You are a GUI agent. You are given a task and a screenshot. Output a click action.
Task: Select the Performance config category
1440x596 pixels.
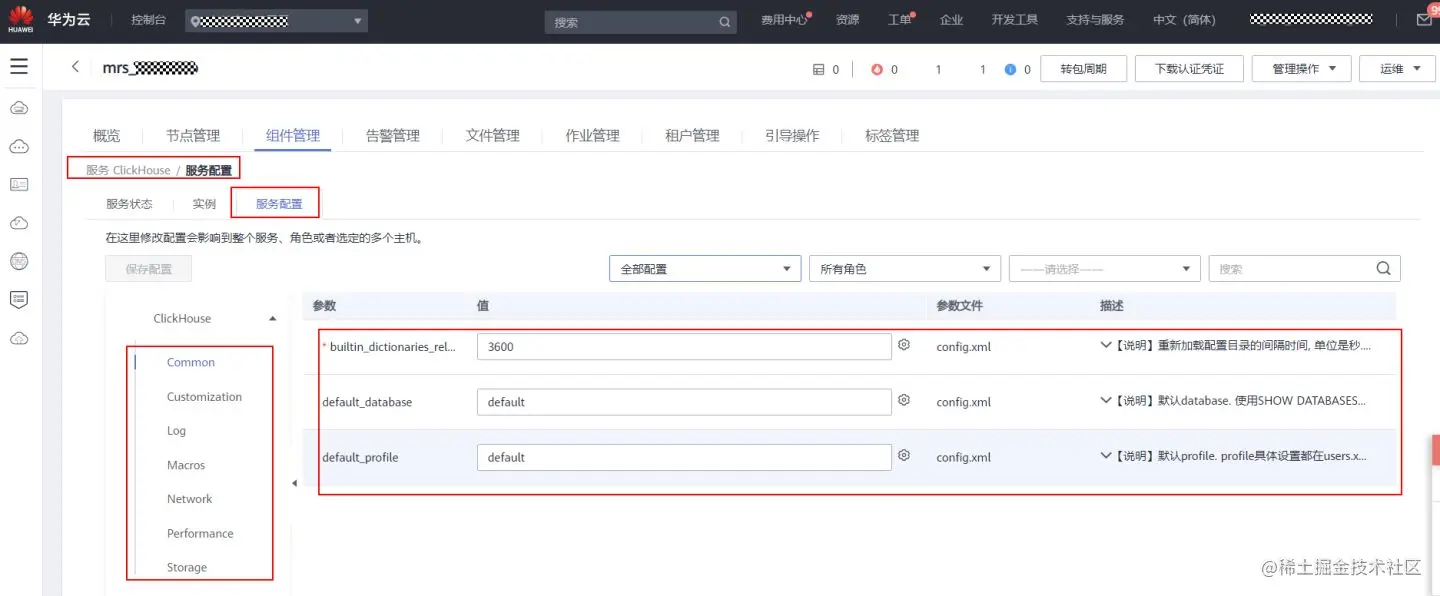tap(200, 533)
